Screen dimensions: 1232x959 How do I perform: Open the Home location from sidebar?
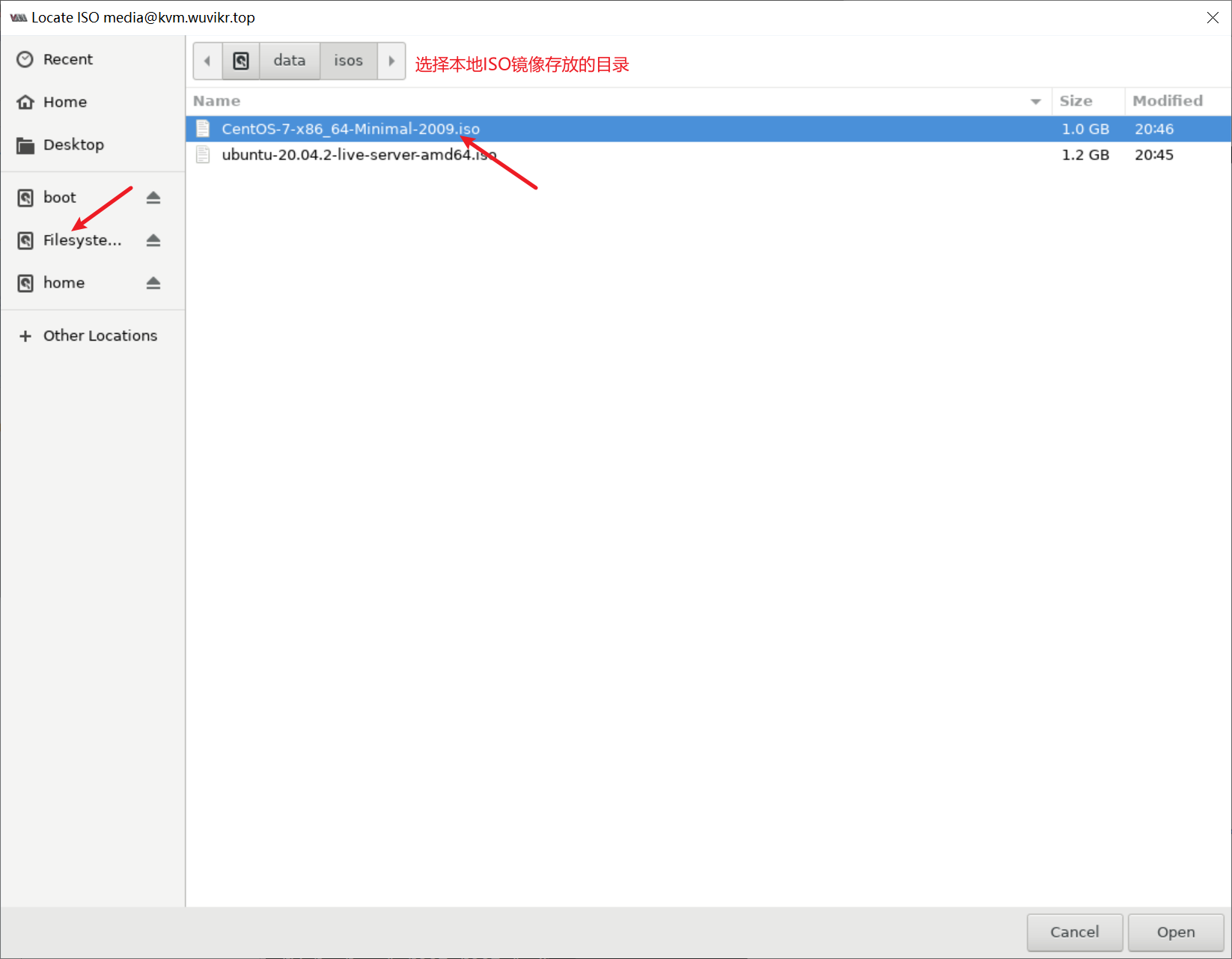[x=65, y=102]
